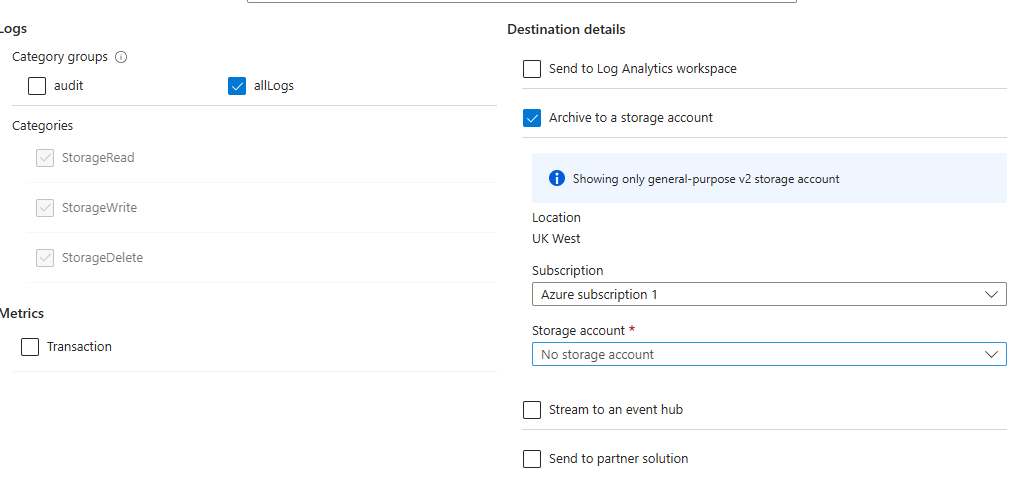Uncheck the allLogs category group
This screenshot has height=478, width=1021.
click(237, 85)
